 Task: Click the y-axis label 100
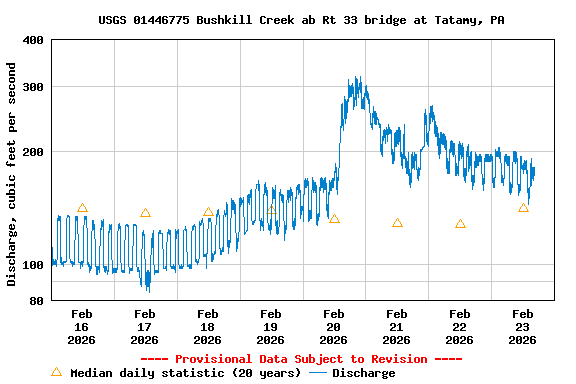click(33, 265)
